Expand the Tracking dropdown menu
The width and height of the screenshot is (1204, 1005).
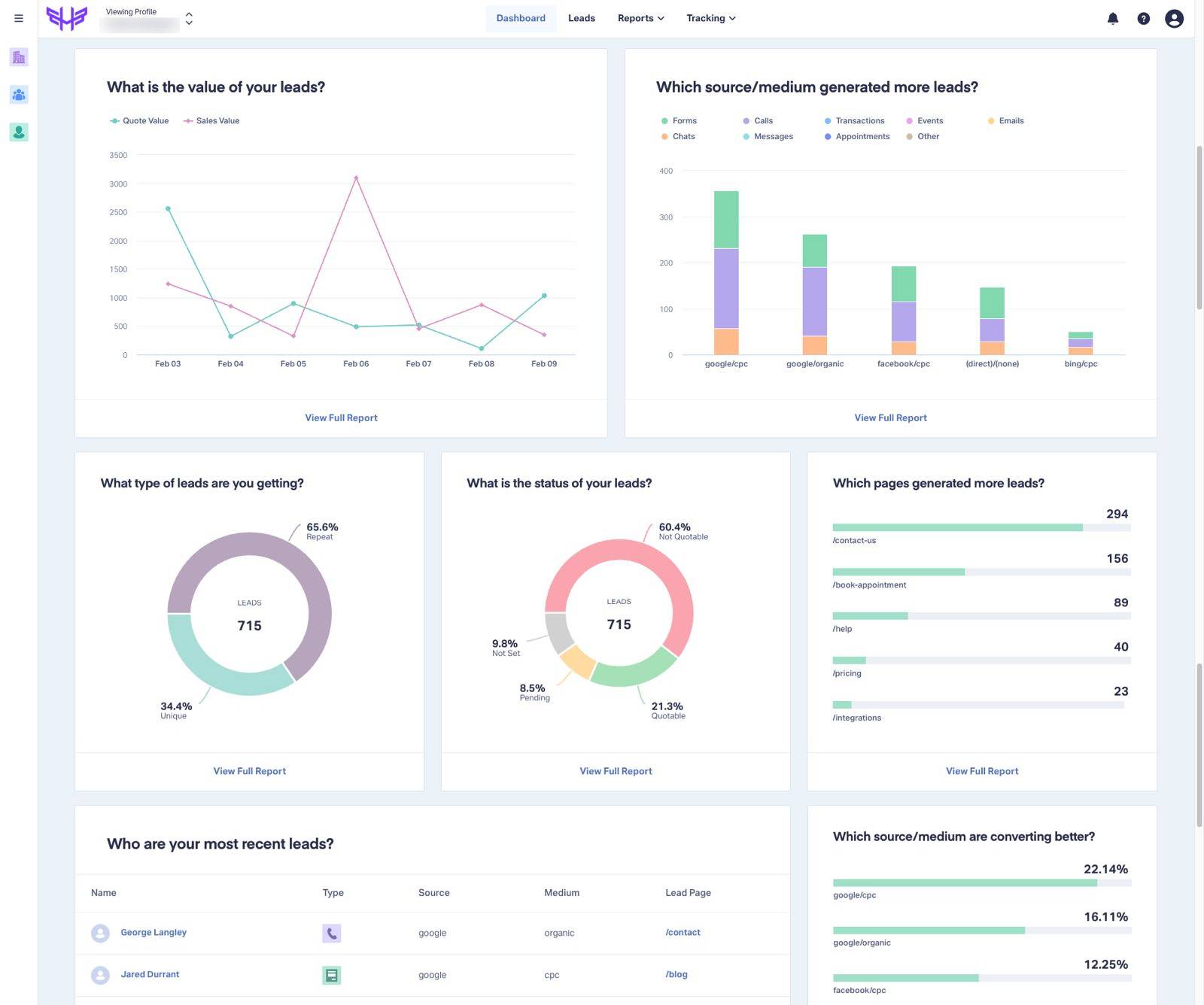point(710,18)
